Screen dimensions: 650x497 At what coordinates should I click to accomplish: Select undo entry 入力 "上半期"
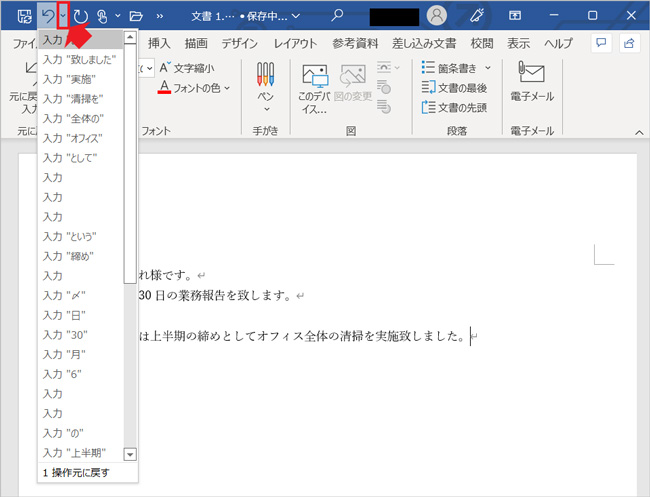tap(80, 453)
